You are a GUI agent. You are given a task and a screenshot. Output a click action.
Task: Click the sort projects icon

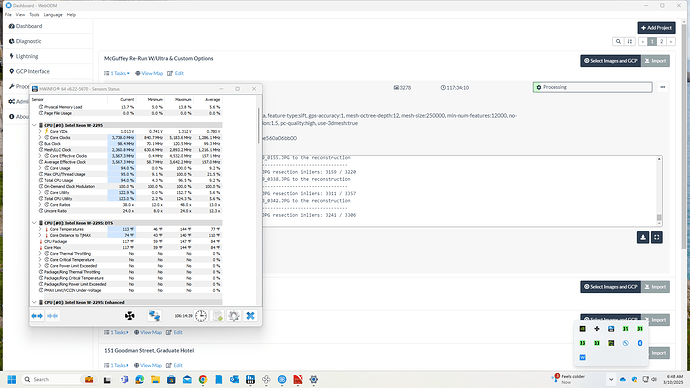pyautogui.click(x=630, y=41)
